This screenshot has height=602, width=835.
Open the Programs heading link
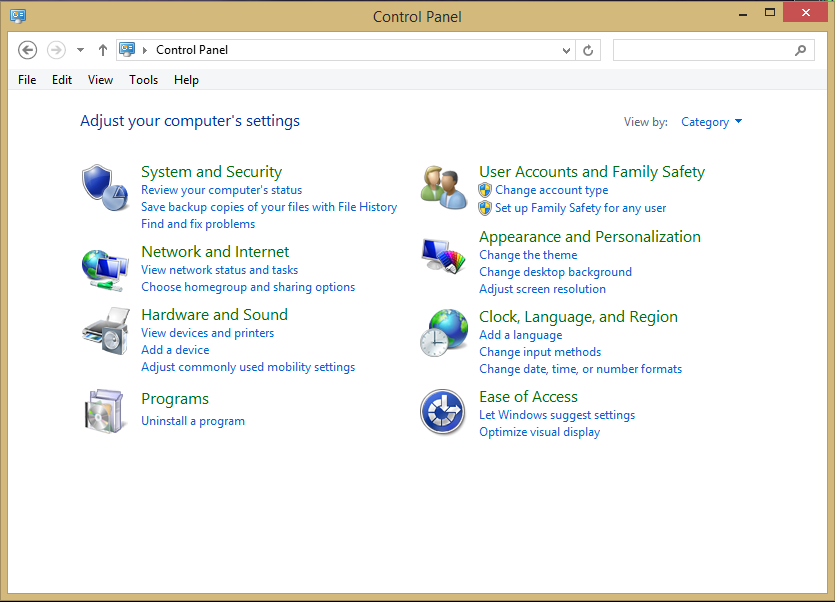tap(175, 399)
